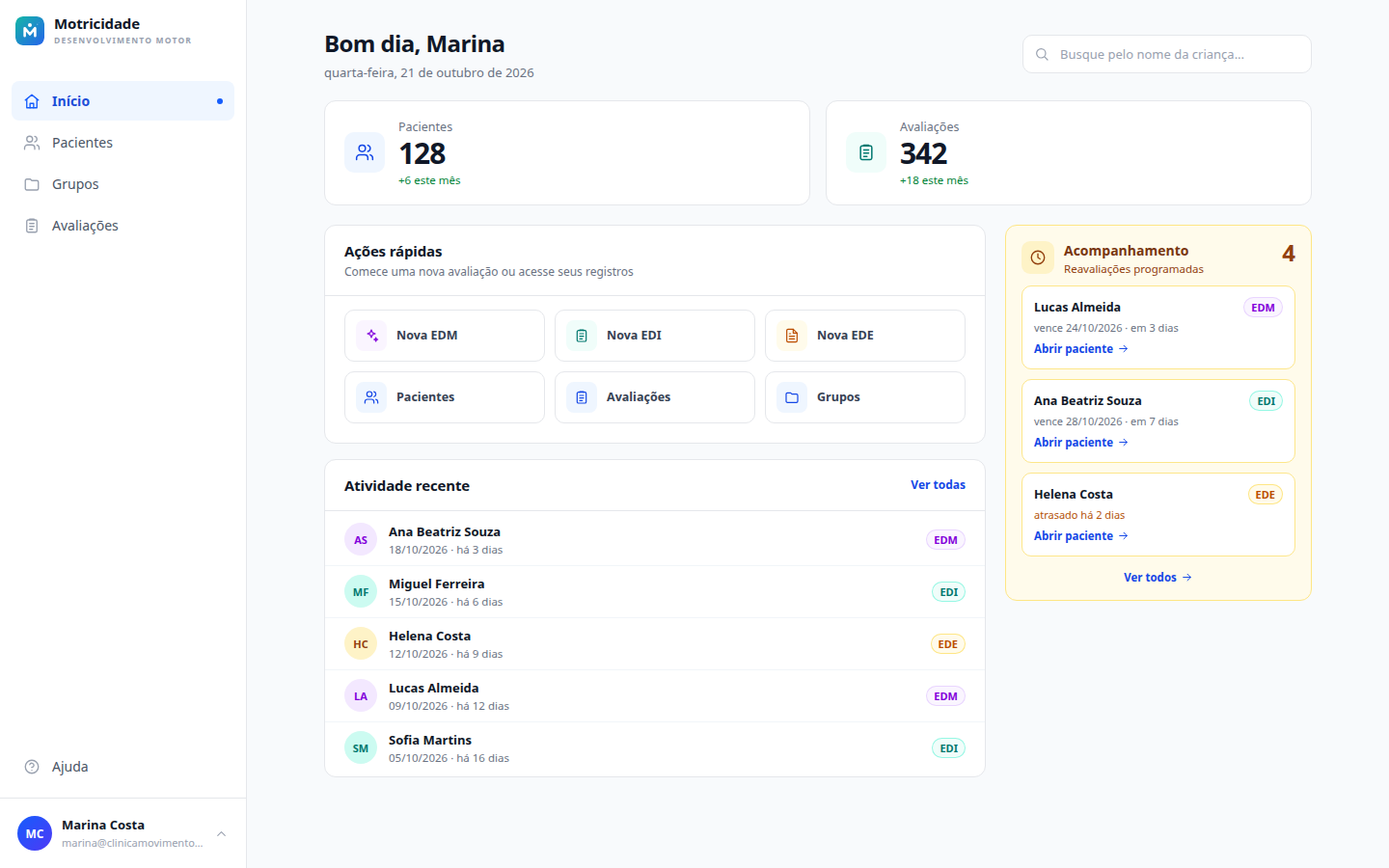Click the Pacientes stat card people icon
Screen dimensions: 1389x868
(365, 152)
